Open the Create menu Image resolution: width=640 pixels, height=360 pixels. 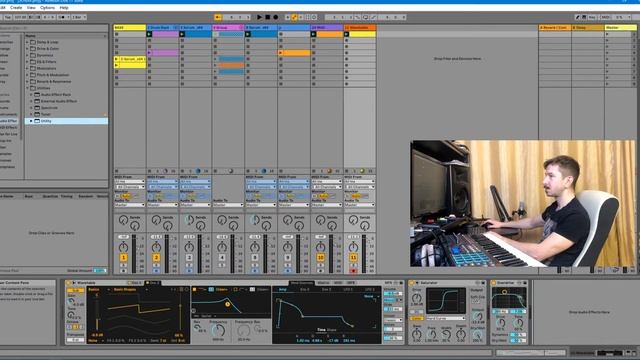[16, 8]
